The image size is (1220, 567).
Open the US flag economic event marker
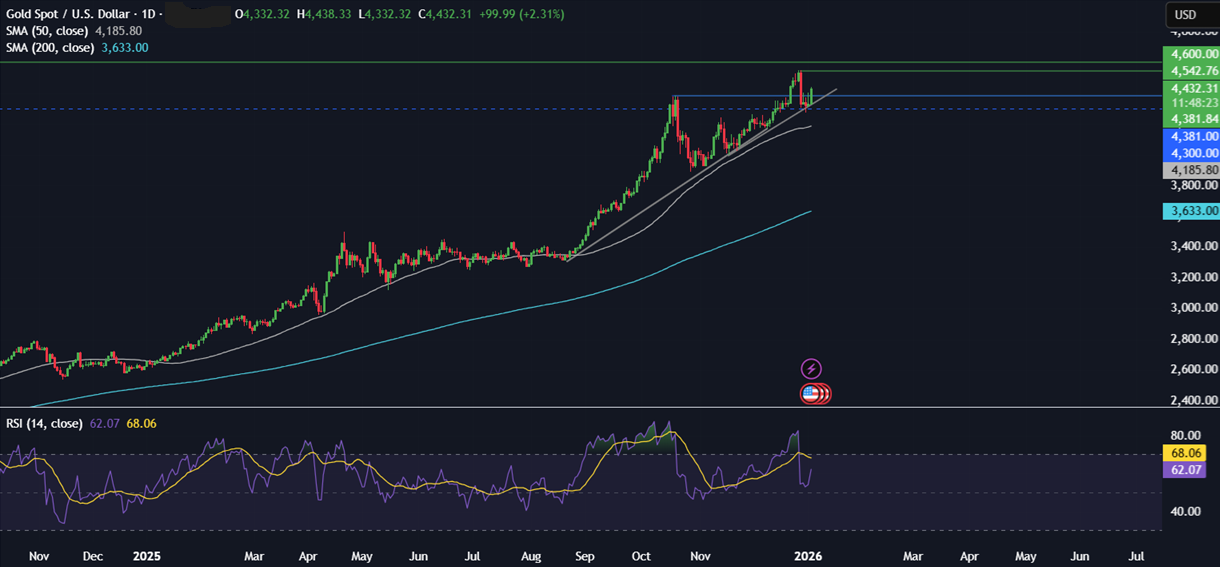(810, 394)
